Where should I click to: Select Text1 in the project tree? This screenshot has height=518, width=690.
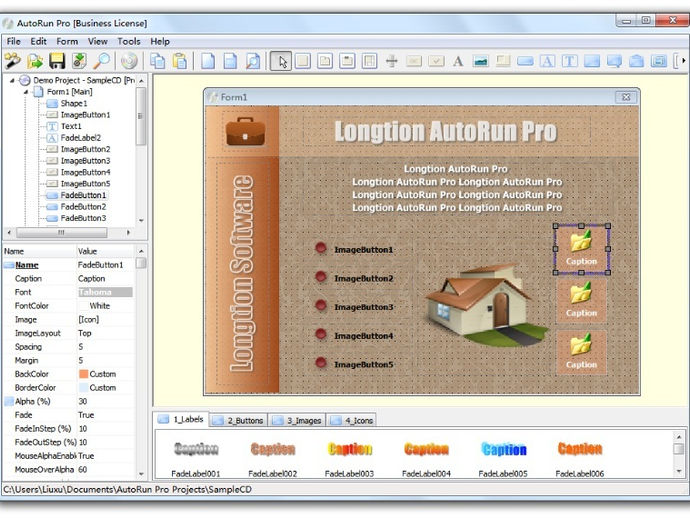click(71, 126)
